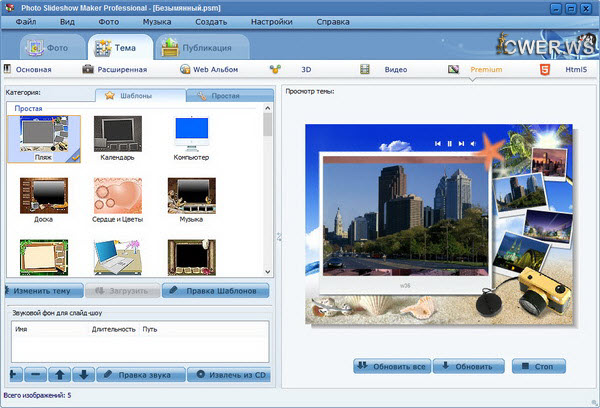This screenshot has width=600, height=408.
Task: Mute preview with the speaker icon
Action: tap(473, 144)
